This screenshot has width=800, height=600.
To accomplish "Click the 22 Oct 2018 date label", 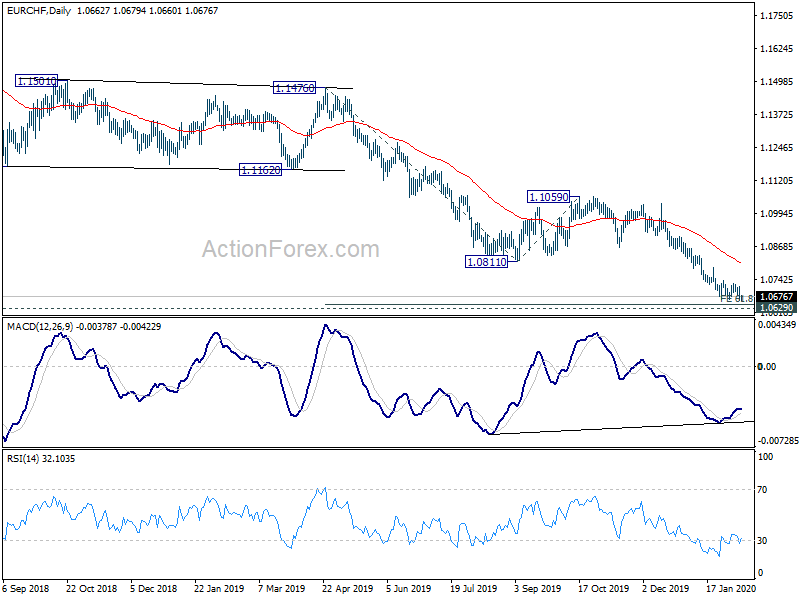I will tap(91, 589).
